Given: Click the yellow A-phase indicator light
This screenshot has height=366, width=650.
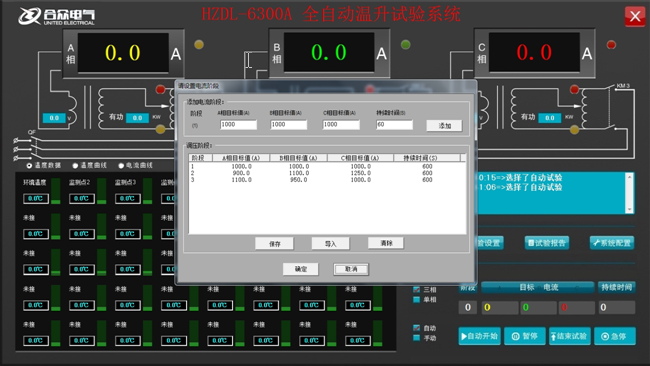Looking at the screenshot, I should point(199,44).
